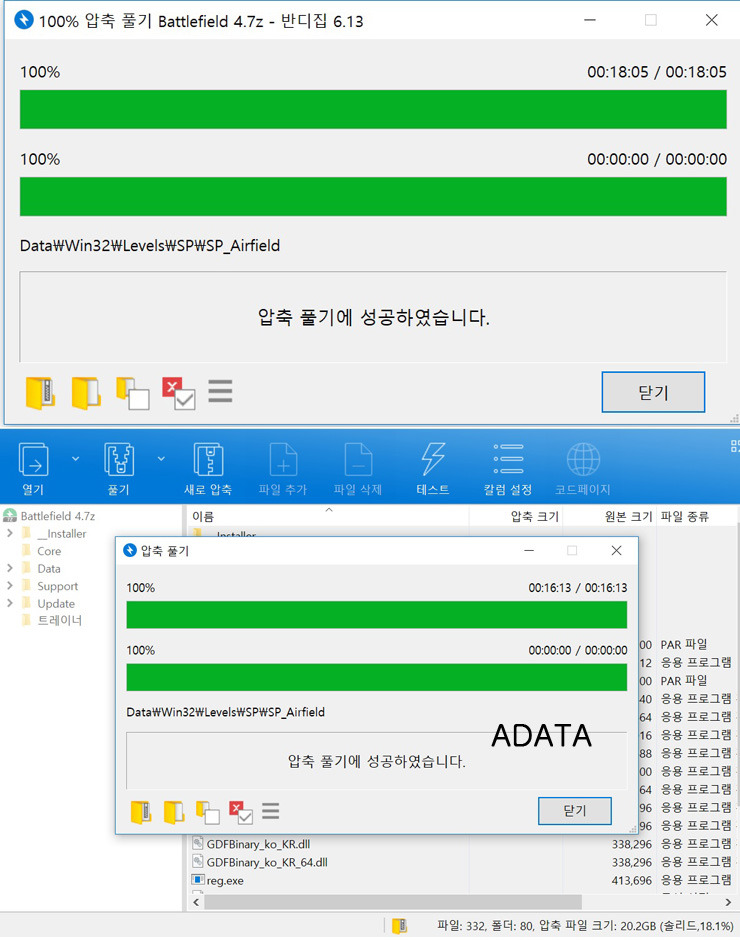Screen dimensions: 740x940
Task: Minimize the small 압축 풀기 dialog
Action: (x=529, y=550)
